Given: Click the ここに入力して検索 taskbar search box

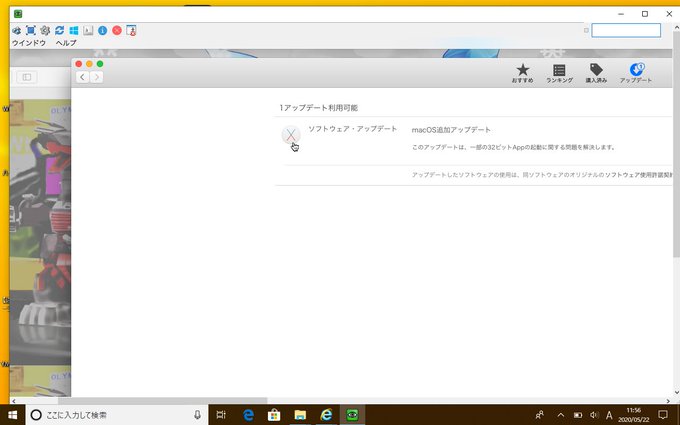Looking at the screenshot, I should point(117,415).
